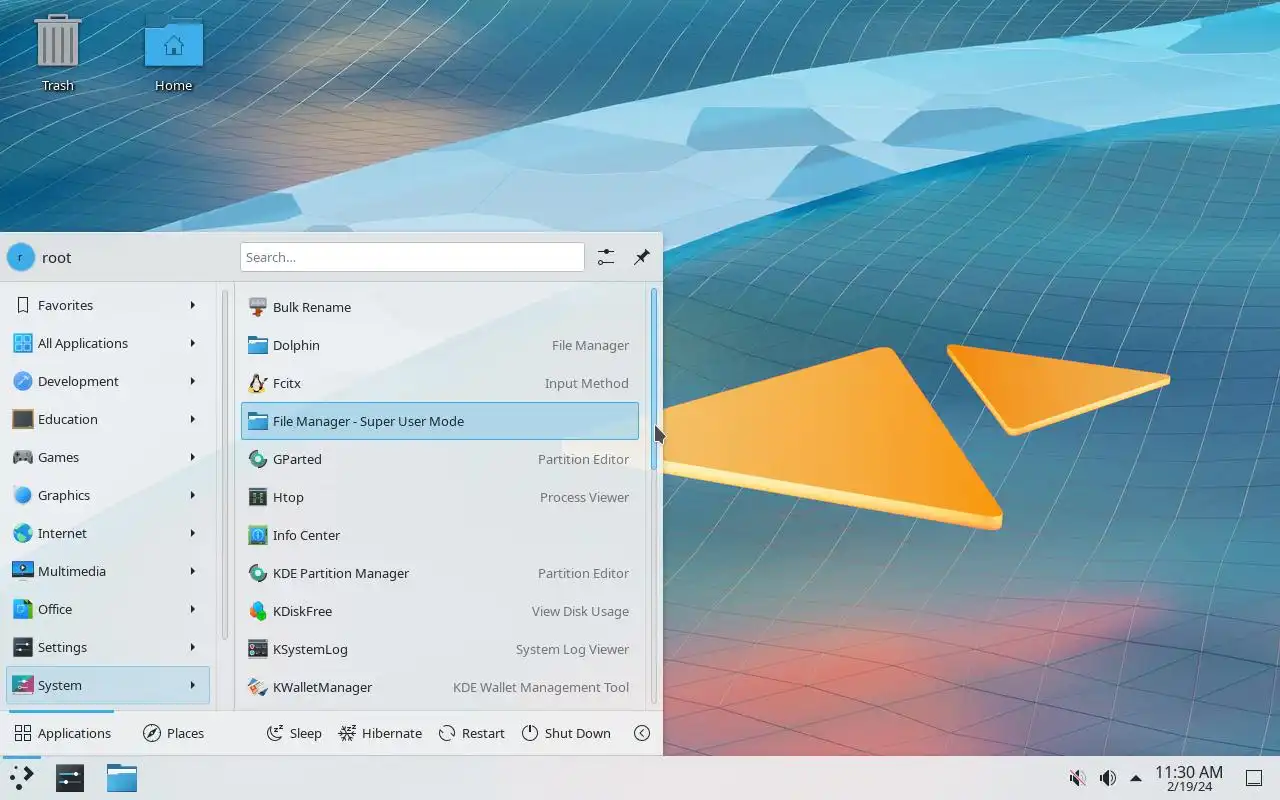Open the volume tray icon

pos(1107,778)
